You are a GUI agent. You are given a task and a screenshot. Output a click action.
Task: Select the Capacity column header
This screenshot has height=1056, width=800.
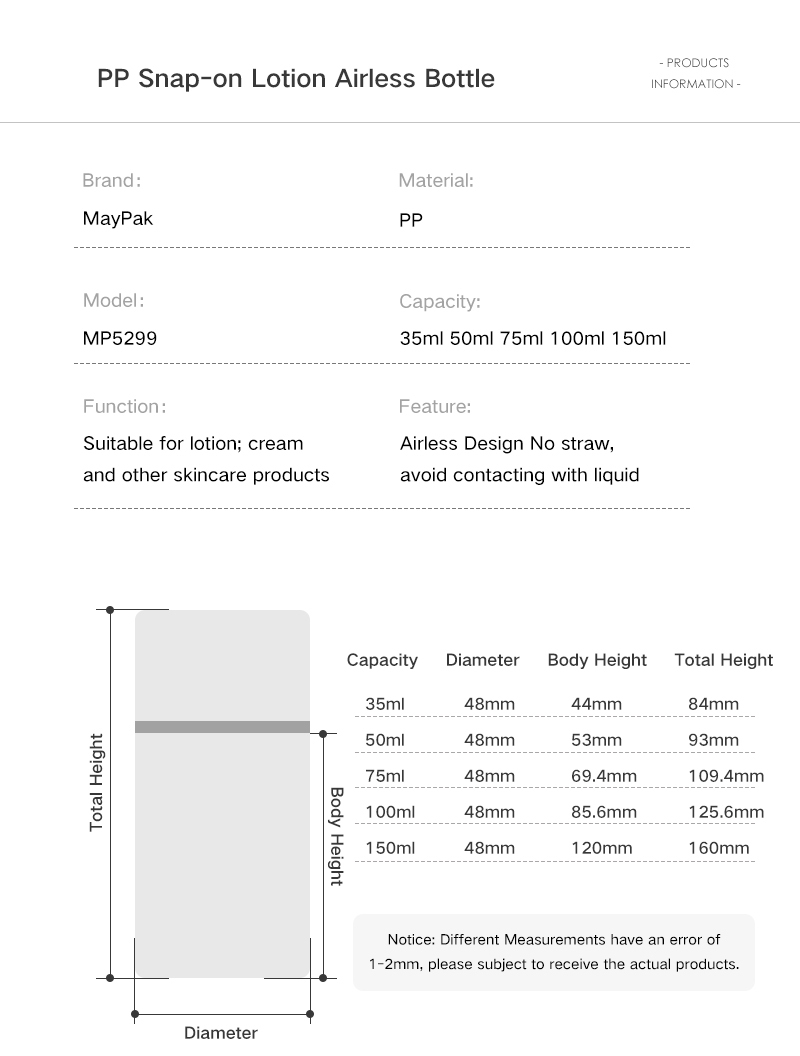(382, 661)
